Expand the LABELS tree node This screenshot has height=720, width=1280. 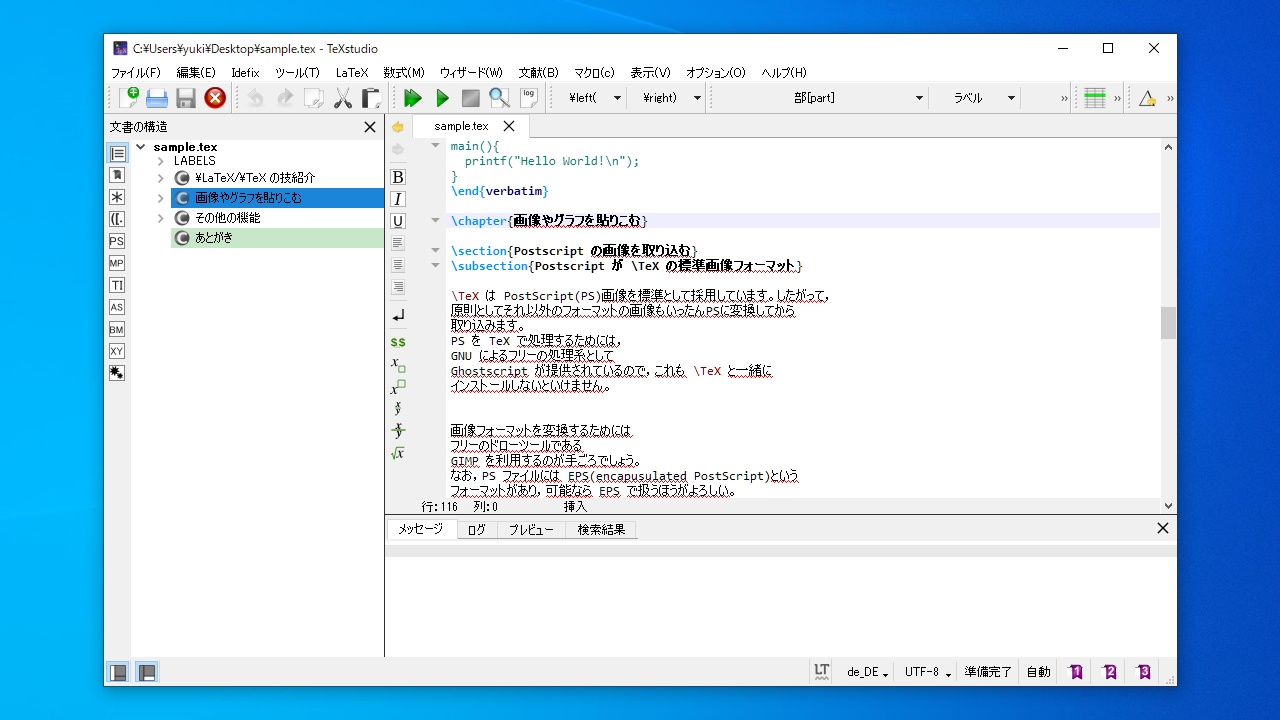click(x=160, y=161)
